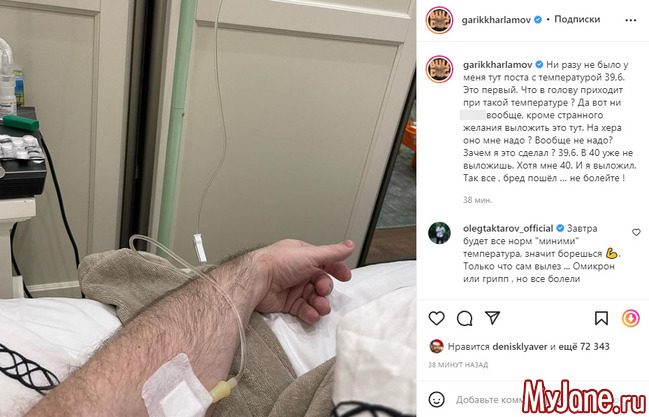Click olegtaktarov_official's comment avatar

tap(439, 233)
